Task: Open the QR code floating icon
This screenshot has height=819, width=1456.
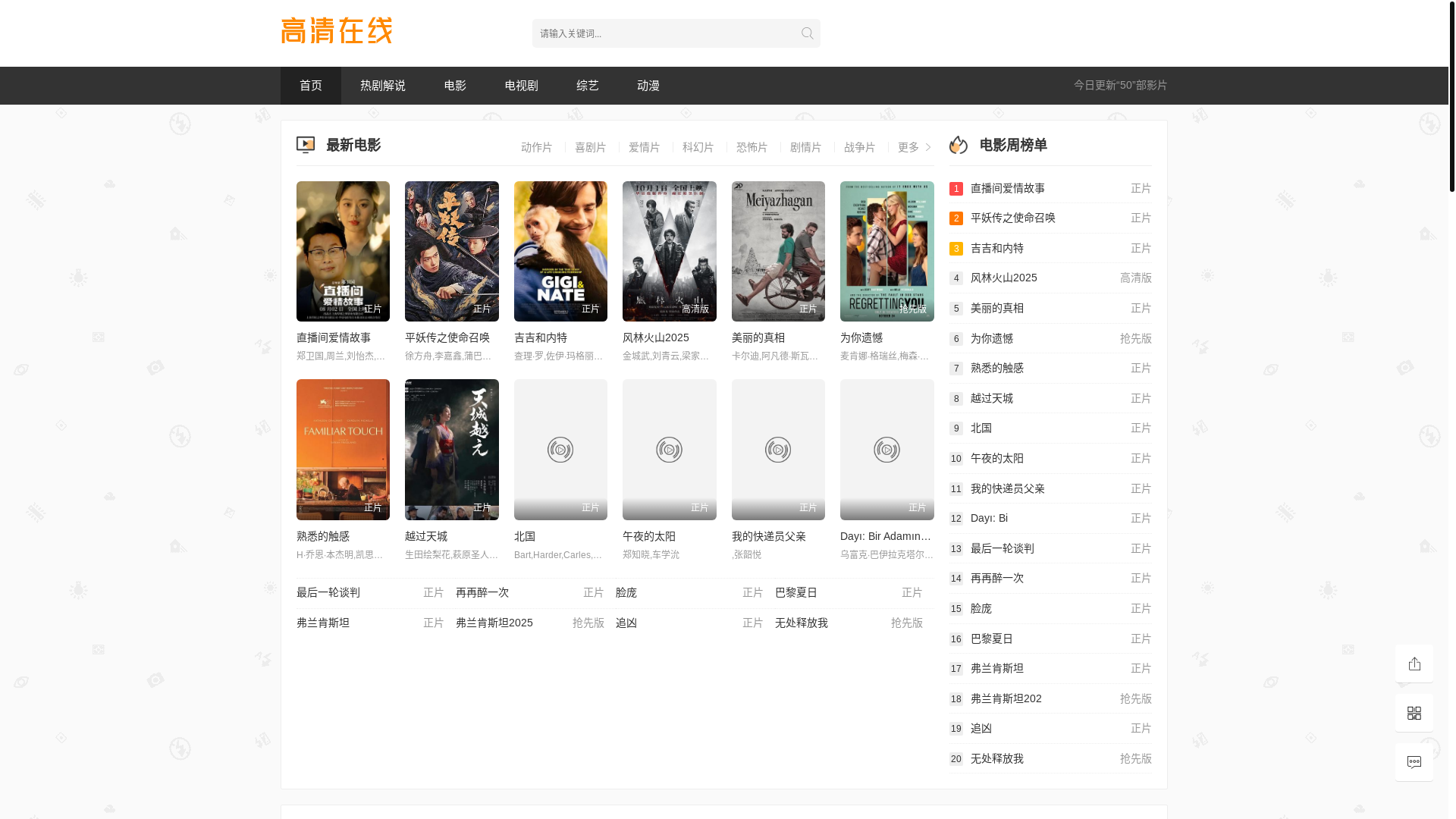Action: (x=1414, y=713)
